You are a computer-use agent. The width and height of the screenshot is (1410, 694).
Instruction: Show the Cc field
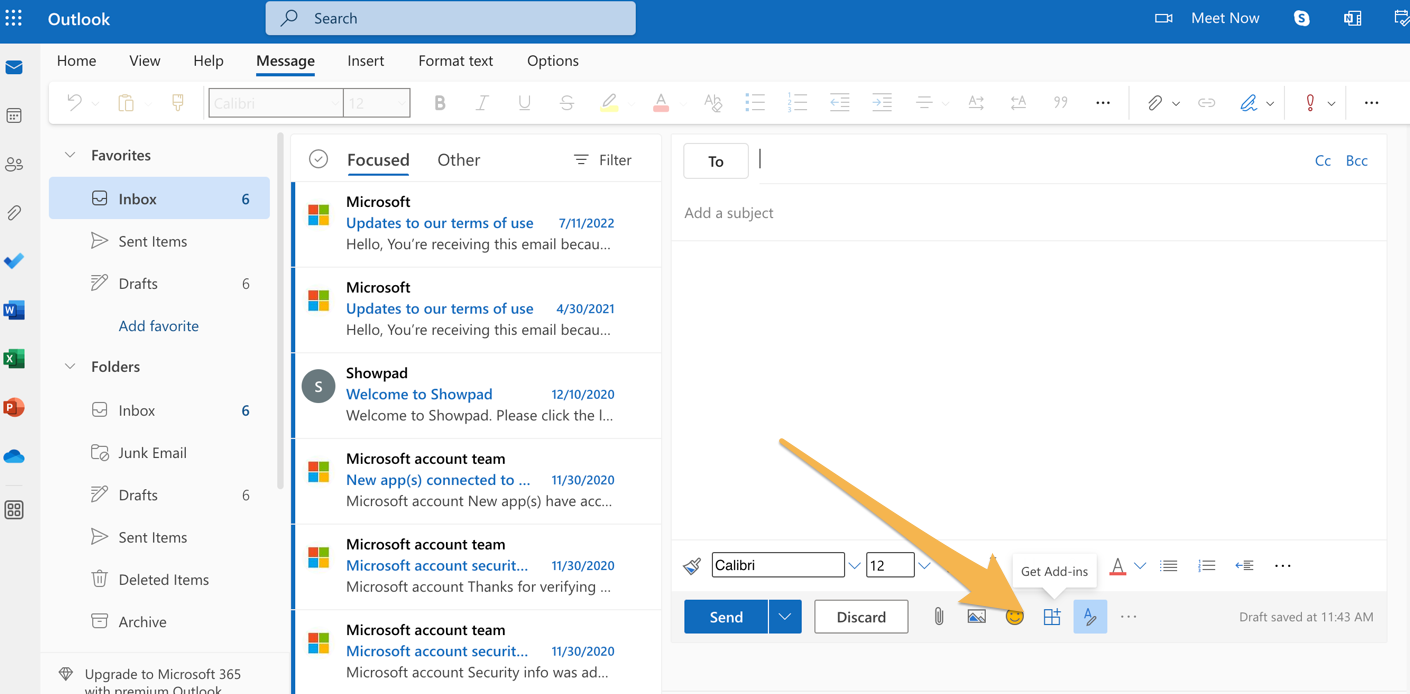pyautogui.click(x=1322, y=161)
